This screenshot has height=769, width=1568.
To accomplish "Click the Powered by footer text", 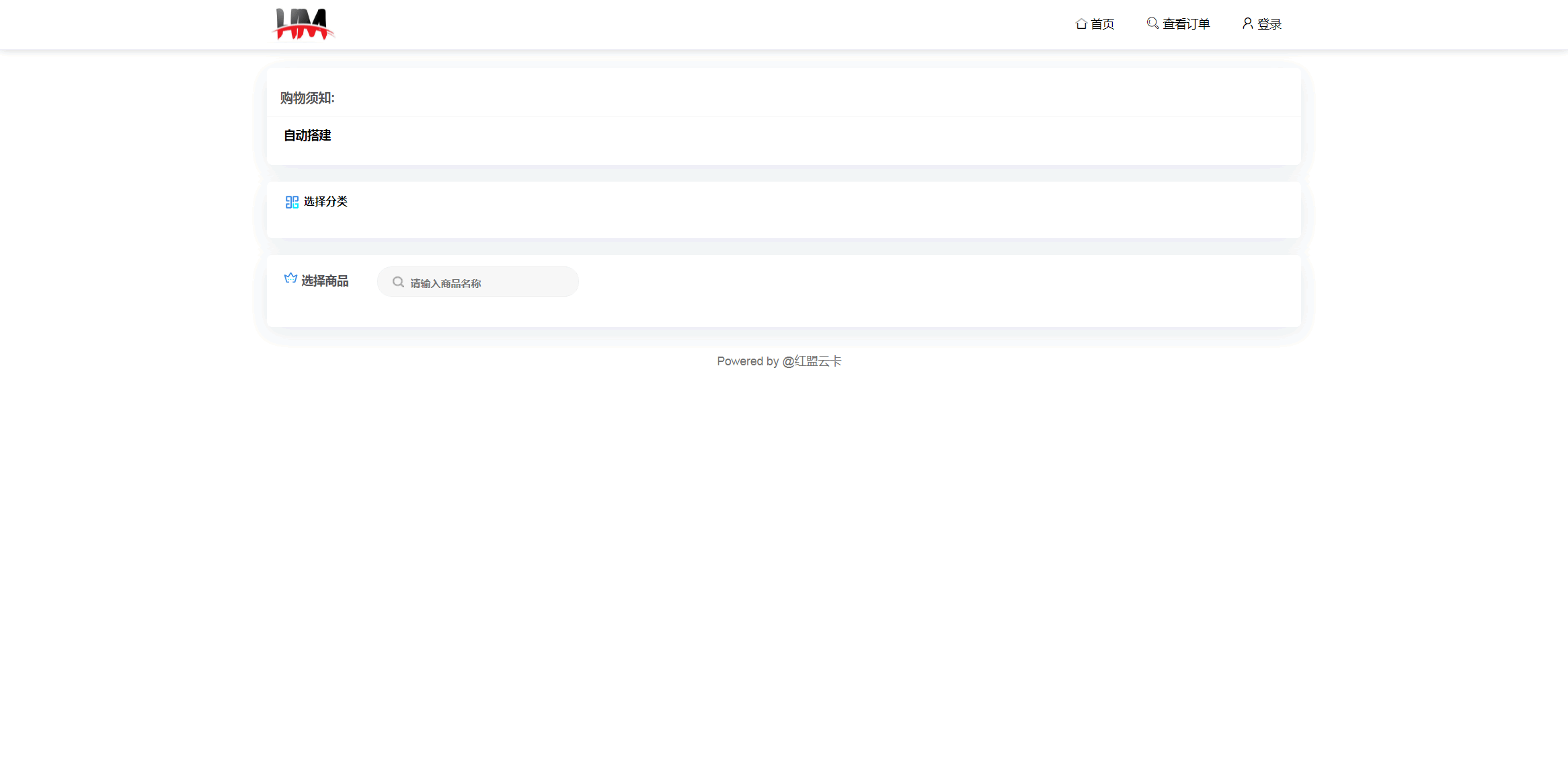I will pos(748,361).
